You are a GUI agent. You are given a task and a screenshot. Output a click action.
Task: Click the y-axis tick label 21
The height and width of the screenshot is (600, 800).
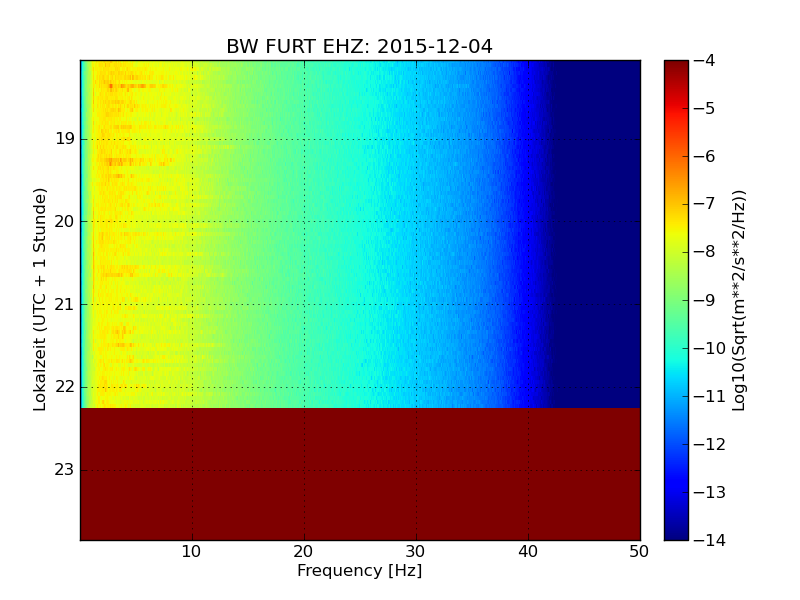point(65,305)
